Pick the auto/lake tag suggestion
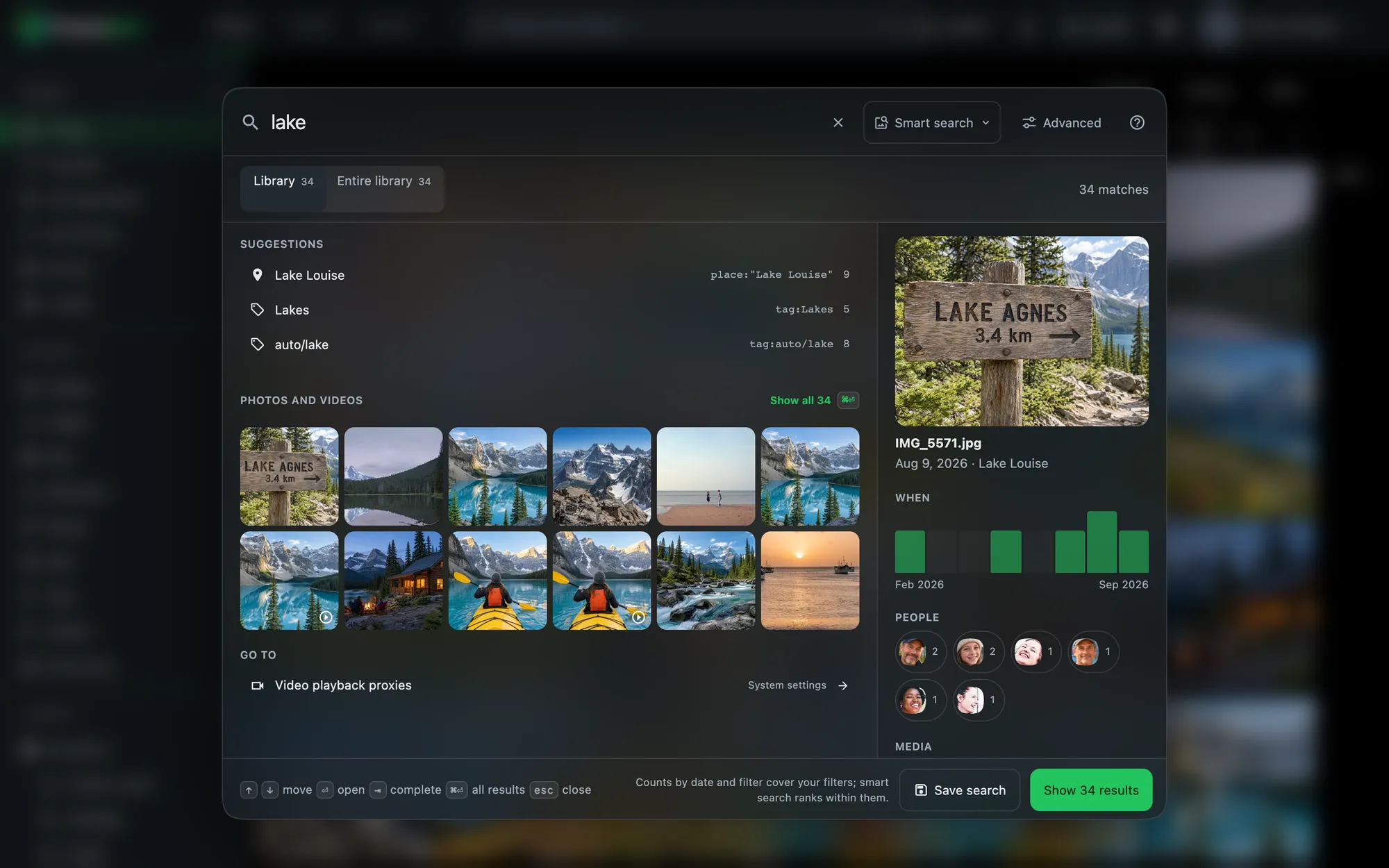This screenshot has width=1389, height=868. tap(549, 344)
